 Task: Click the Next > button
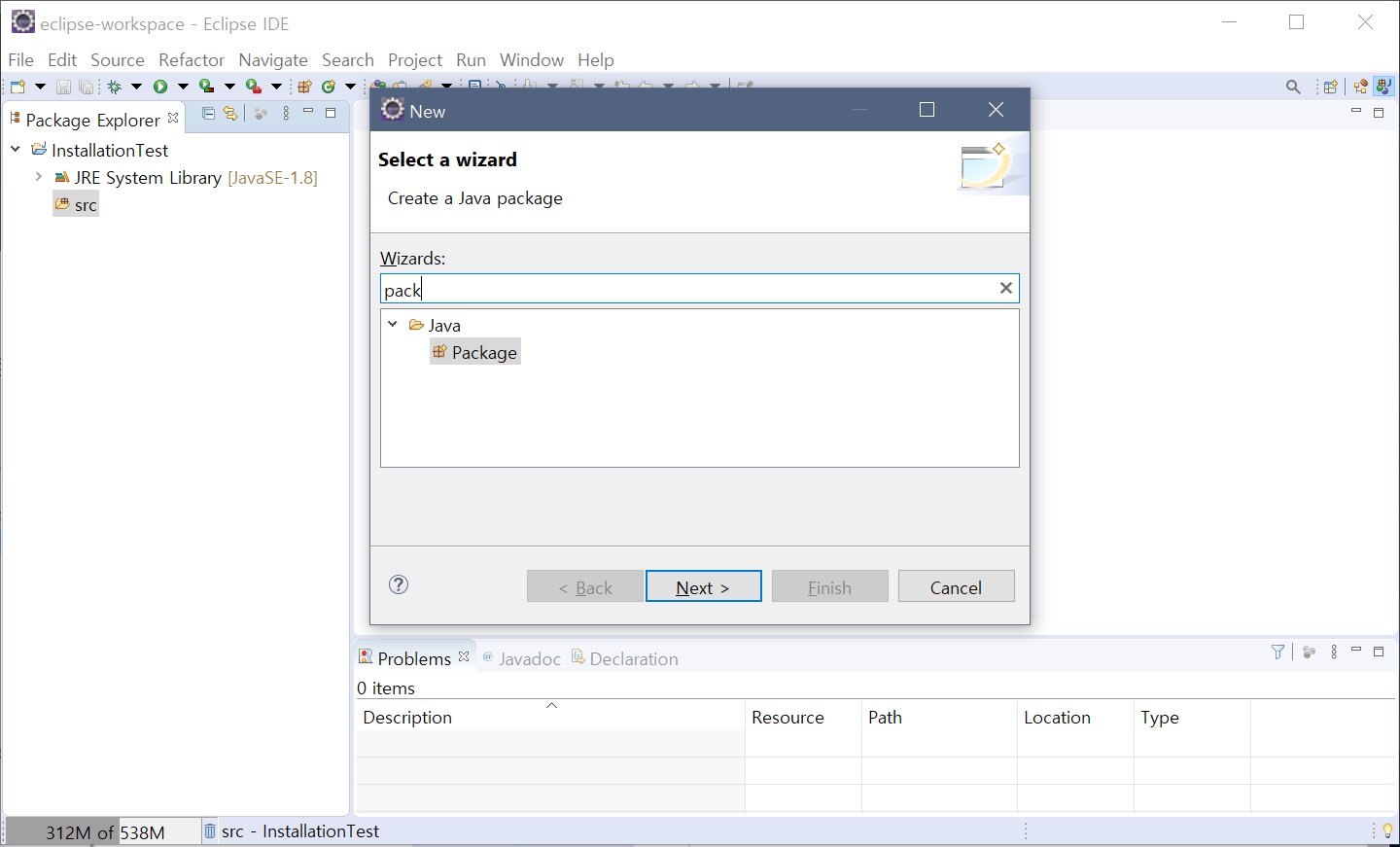[704, 586]
